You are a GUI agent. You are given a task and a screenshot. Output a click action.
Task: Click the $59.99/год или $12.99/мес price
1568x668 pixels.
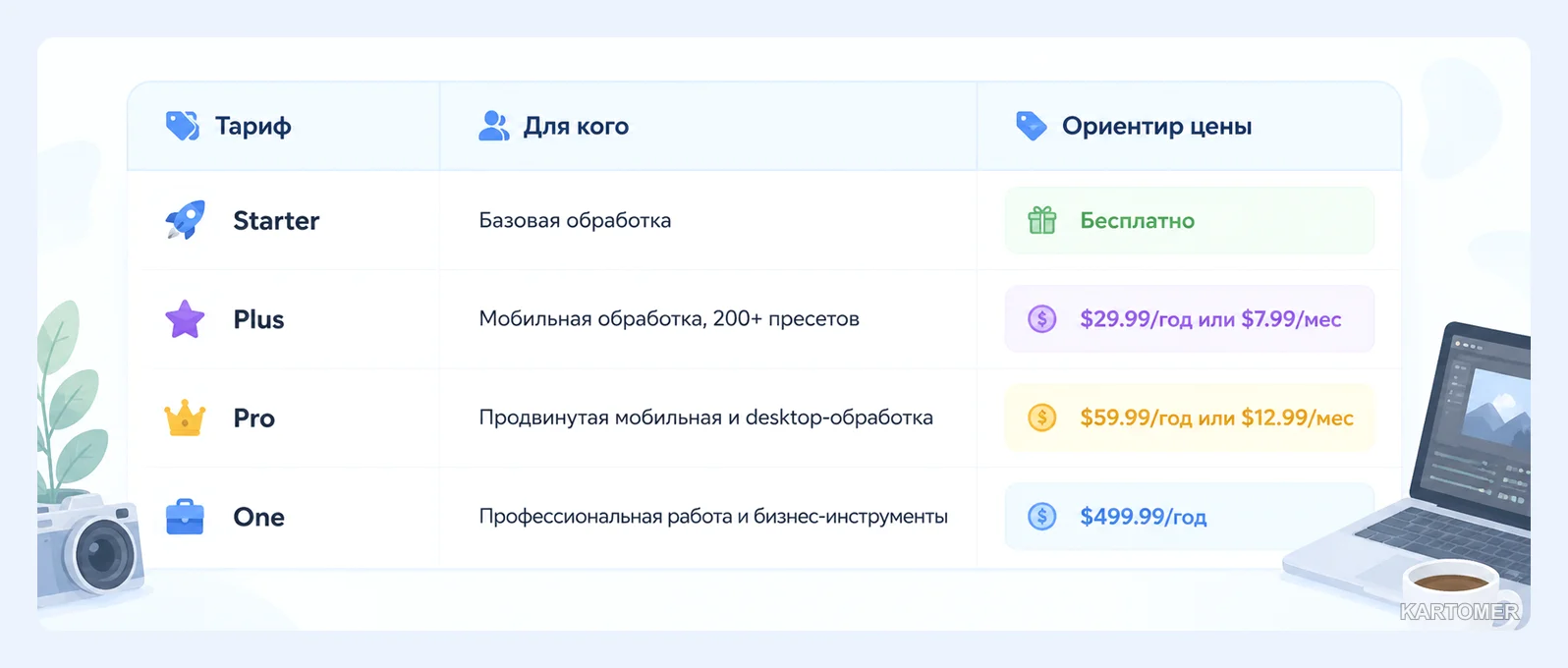(1216, 417)
